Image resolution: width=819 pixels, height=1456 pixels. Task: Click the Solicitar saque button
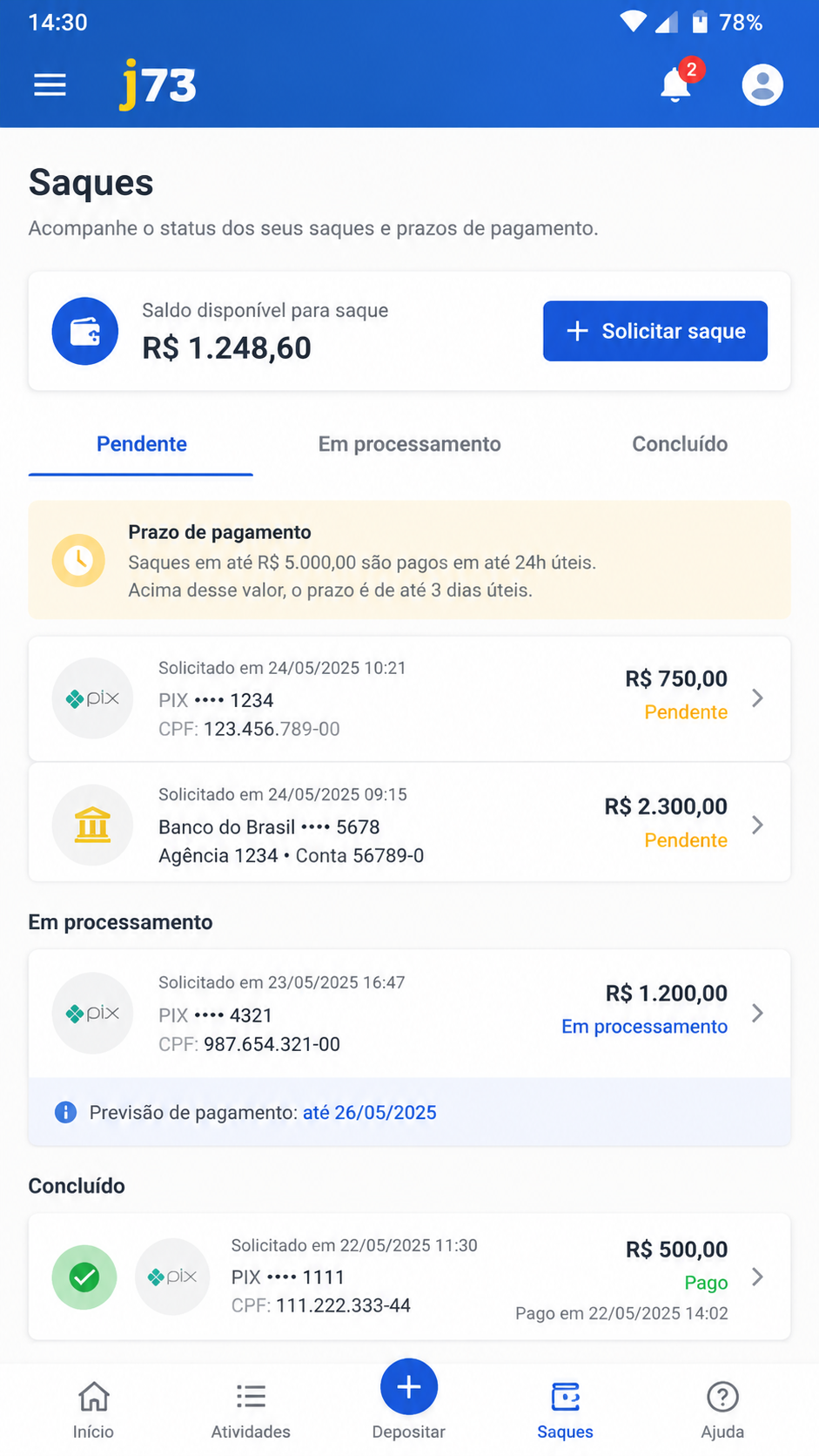pos(655,331)
